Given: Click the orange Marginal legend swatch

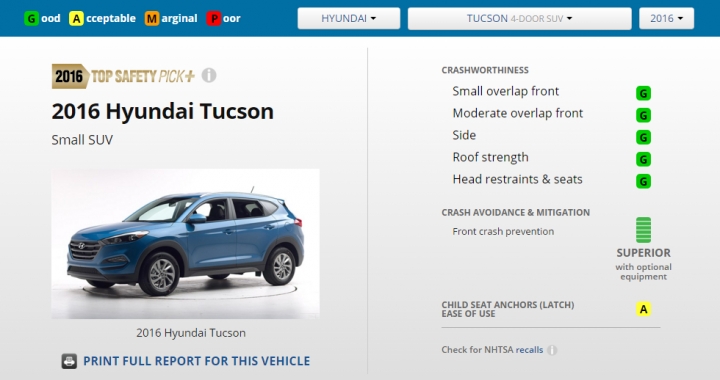Looking at the screenshot, I should (152, 18).
